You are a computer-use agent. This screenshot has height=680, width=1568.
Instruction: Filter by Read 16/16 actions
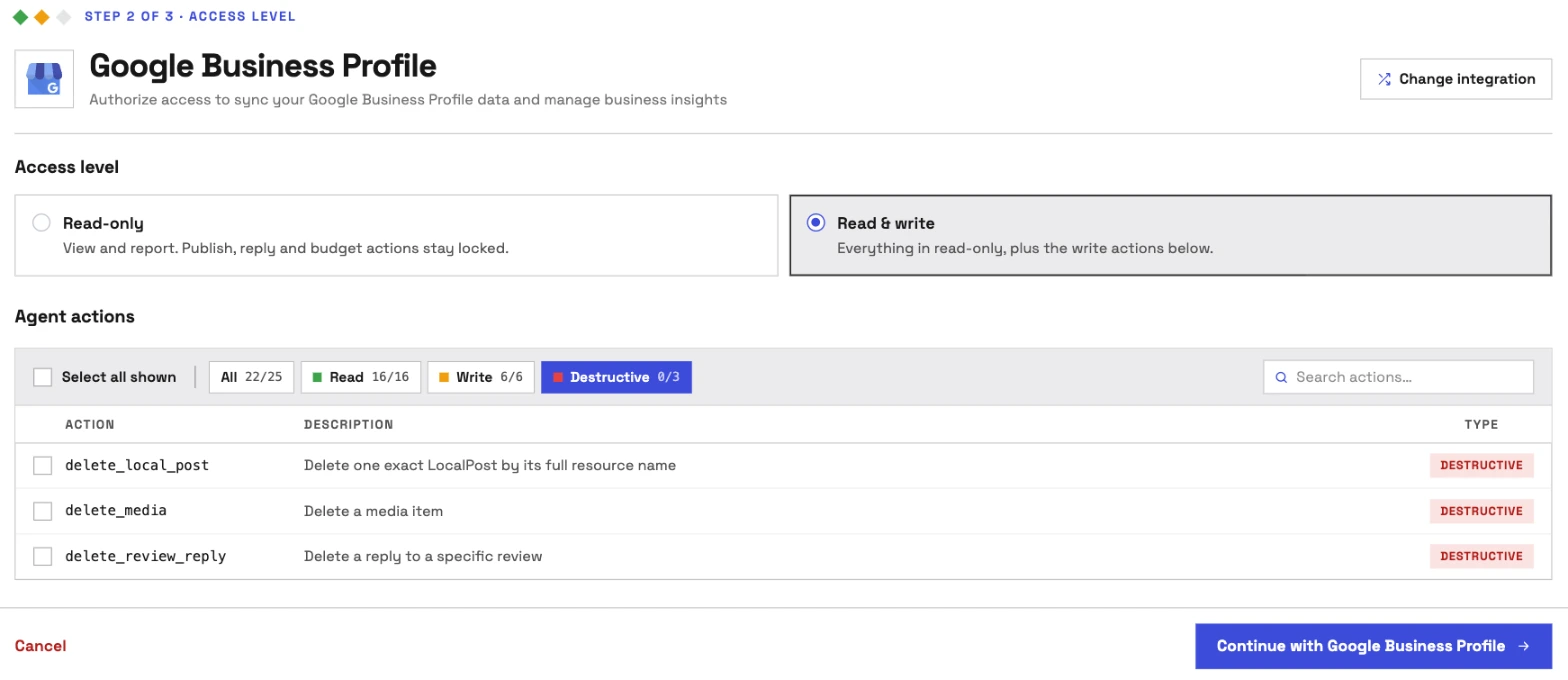pos(361,377)
